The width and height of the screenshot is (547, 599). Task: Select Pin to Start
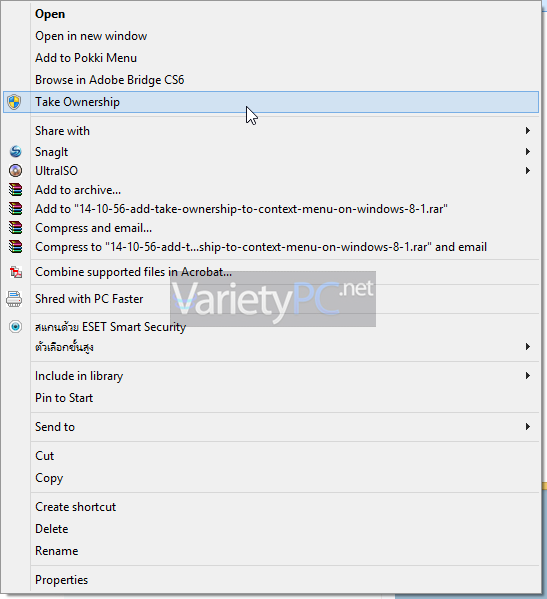point(64,398)
